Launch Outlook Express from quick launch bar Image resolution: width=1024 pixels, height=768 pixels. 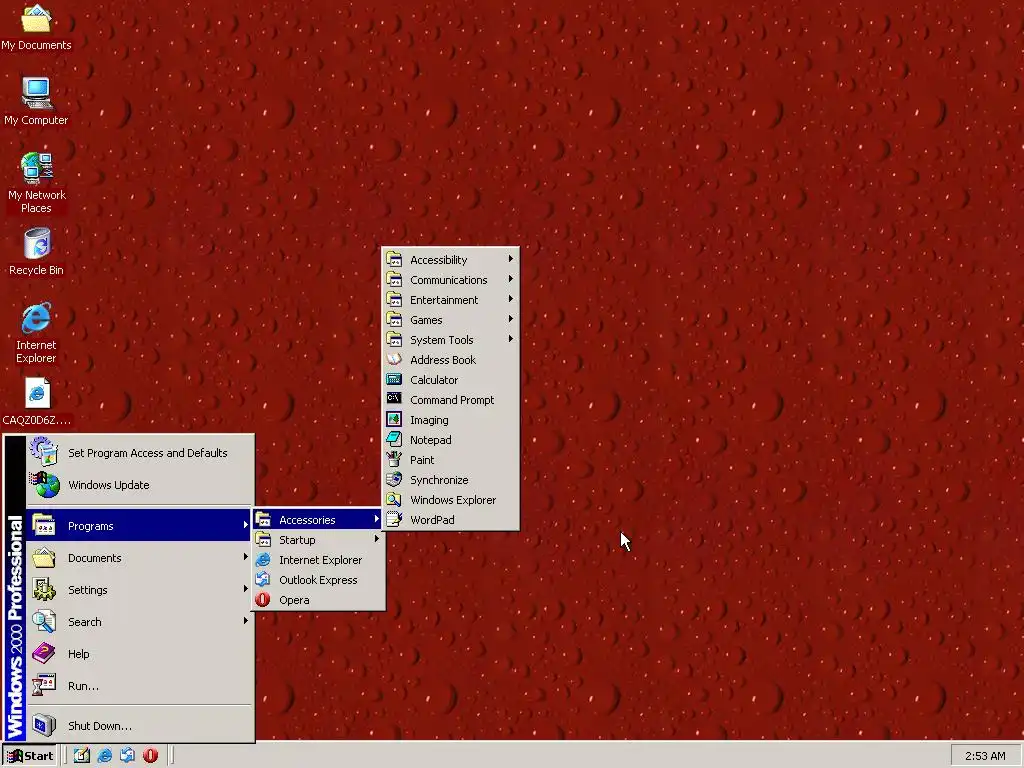click(x=127, y=756)
